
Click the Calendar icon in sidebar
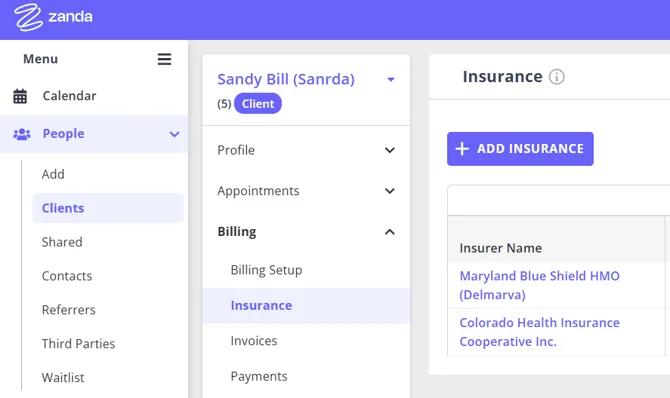coord(20,96)
